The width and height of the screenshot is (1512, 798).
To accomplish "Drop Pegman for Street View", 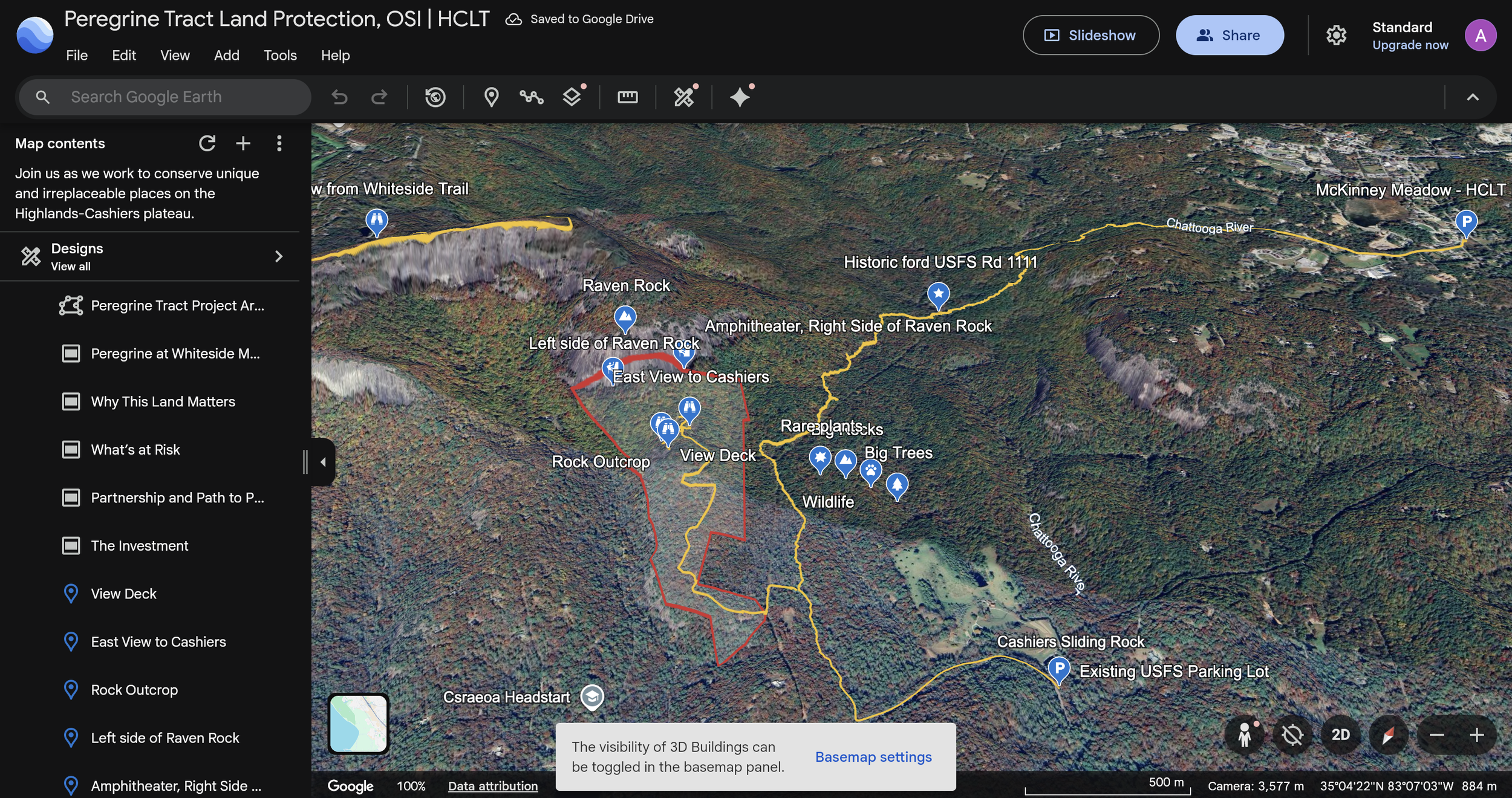I will coord(1244,735).
